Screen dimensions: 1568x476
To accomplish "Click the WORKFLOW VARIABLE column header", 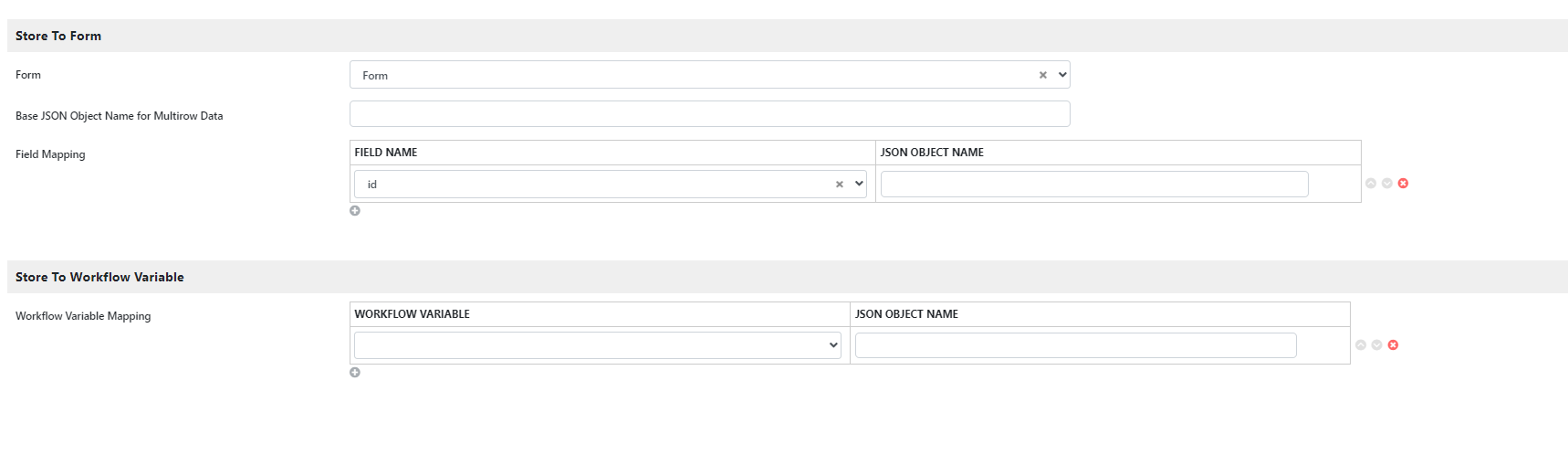I will point(413,314).
